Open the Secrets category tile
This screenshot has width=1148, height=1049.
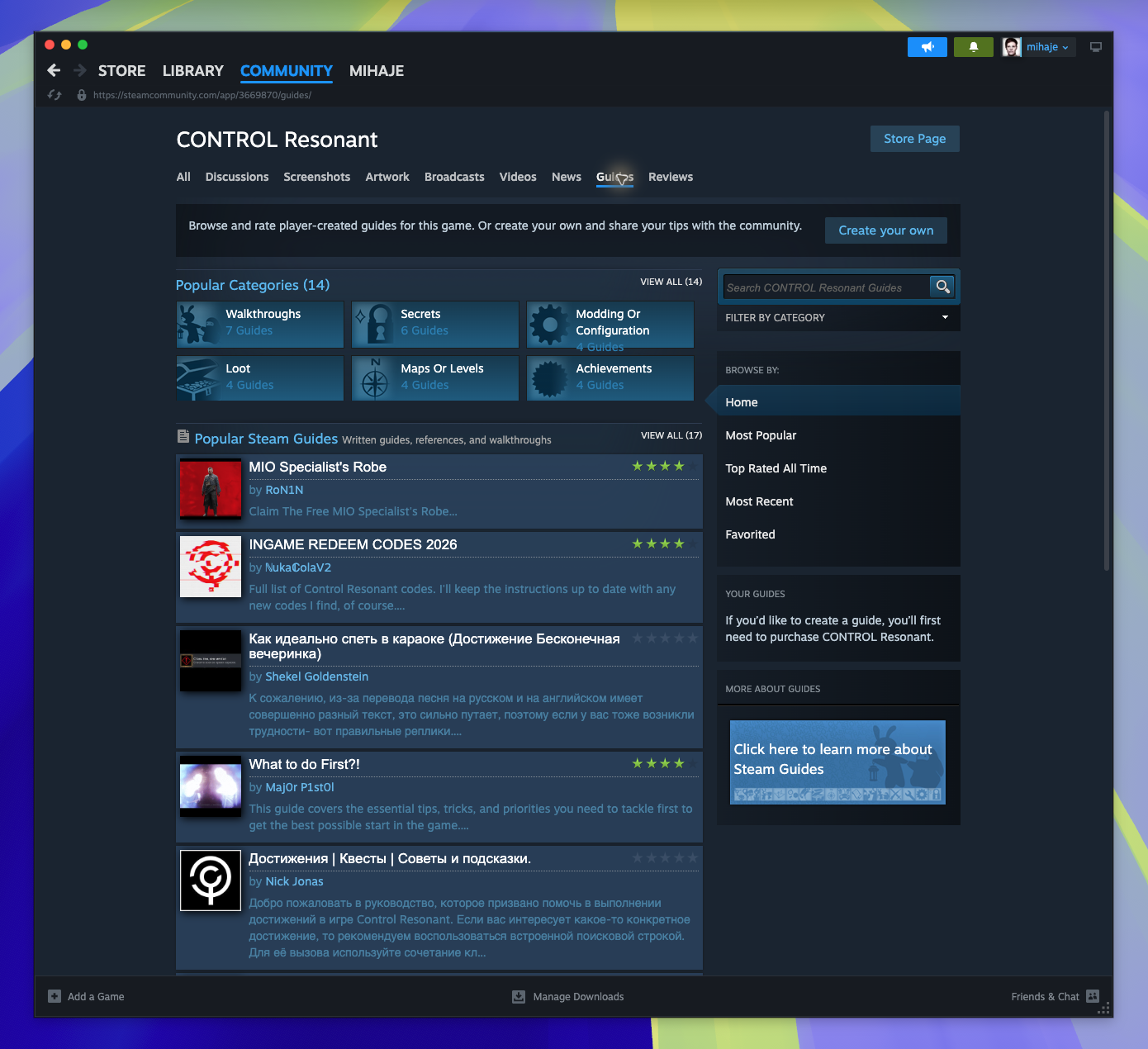[x=435, y=324]
